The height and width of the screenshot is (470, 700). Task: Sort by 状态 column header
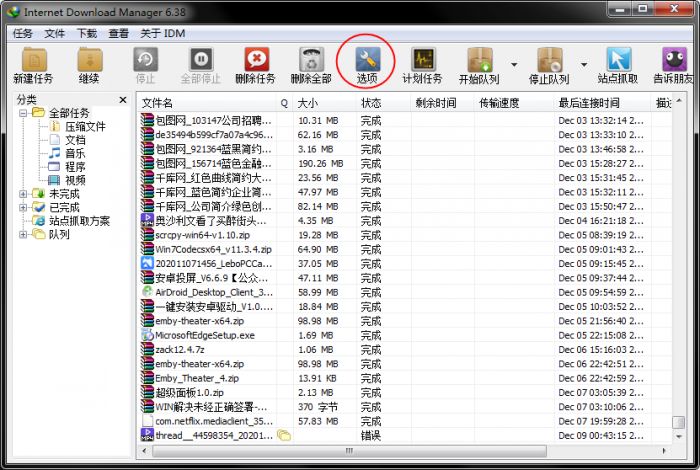coord(383,103)
